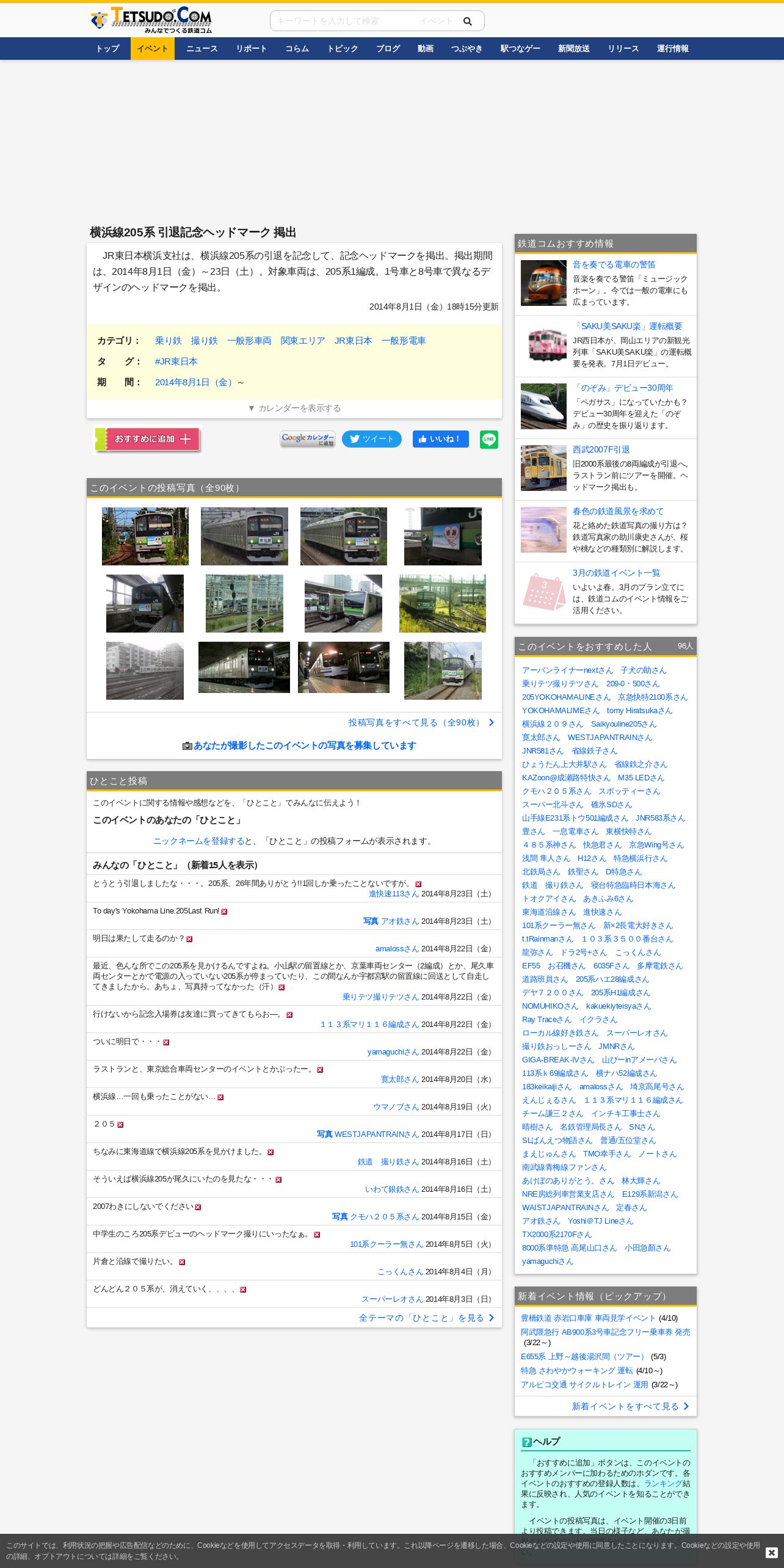The height and width of the screenshot is (1568, 784).
Task: Open the 駅つなゲー menu item
Action: tap(520, 49)
